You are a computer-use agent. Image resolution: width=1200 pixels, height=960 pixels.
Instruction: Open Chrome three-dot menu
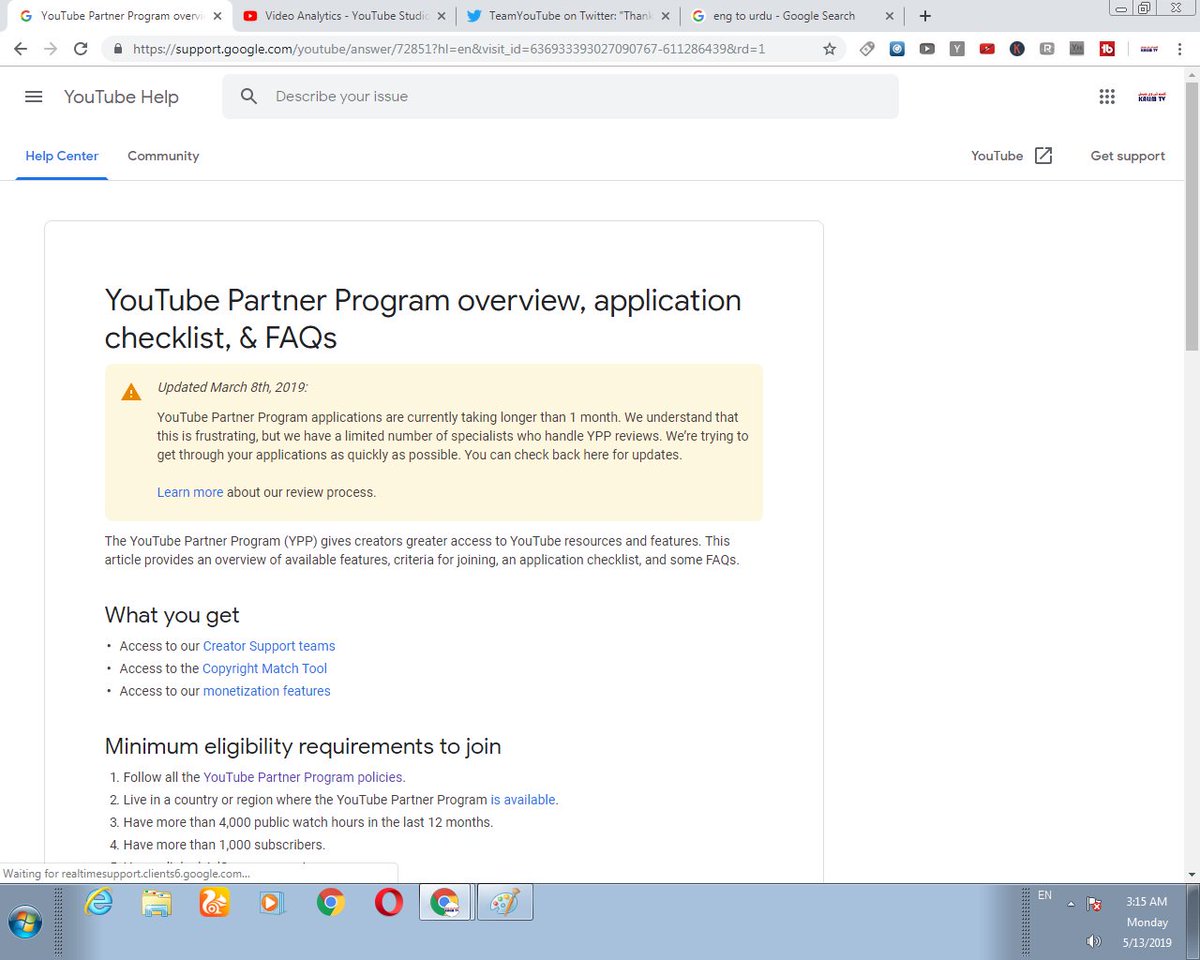1182,48
